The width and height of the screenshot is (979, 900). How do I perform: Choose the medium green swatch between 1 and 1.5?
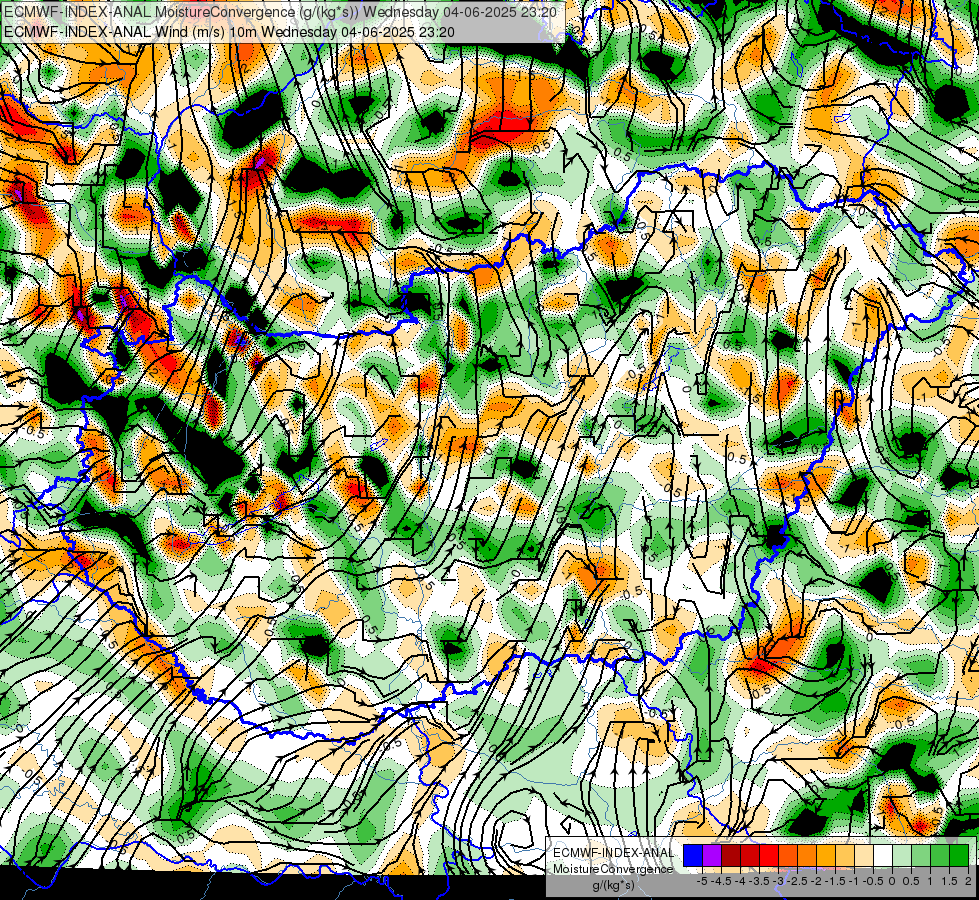(940, 855)
